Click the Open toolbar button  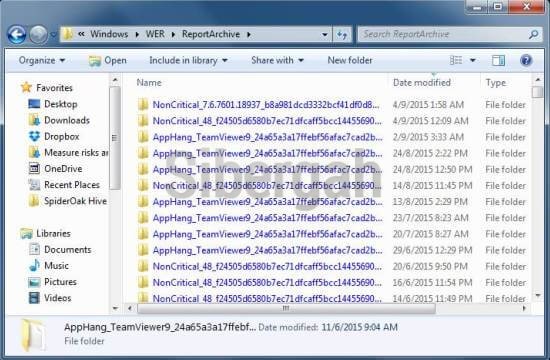[108, 61]
